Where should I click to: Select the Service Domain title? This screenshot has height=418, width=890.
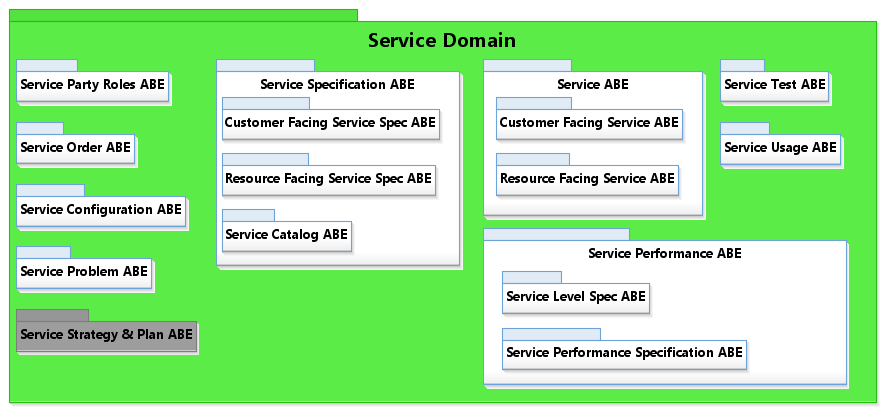pyautogui.click(x=442, y=41)
